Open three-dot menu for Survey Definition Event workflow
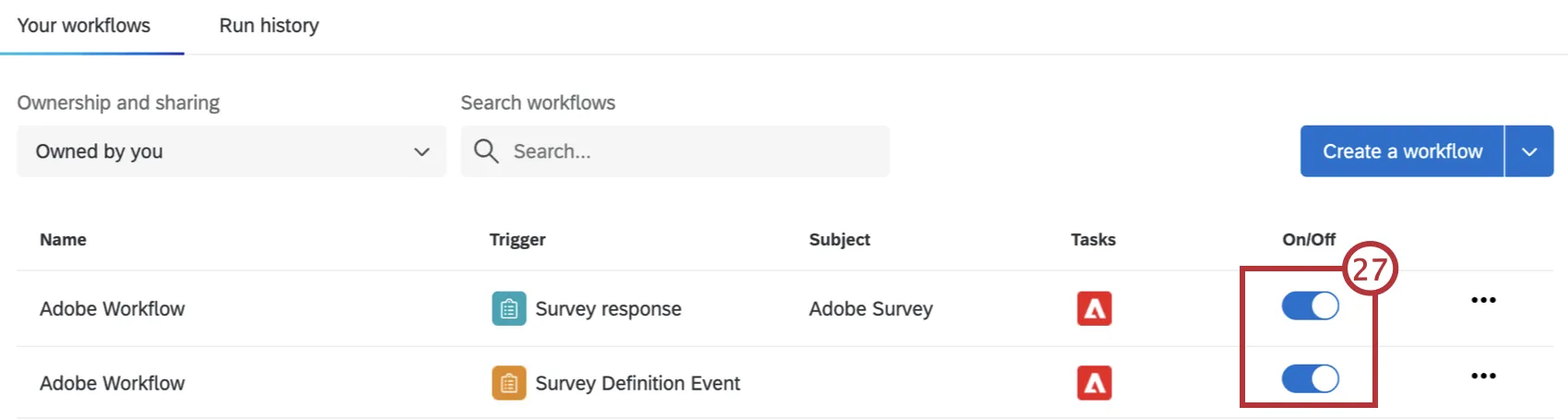Screen dimensions: 1568x419 [1483, 377]
